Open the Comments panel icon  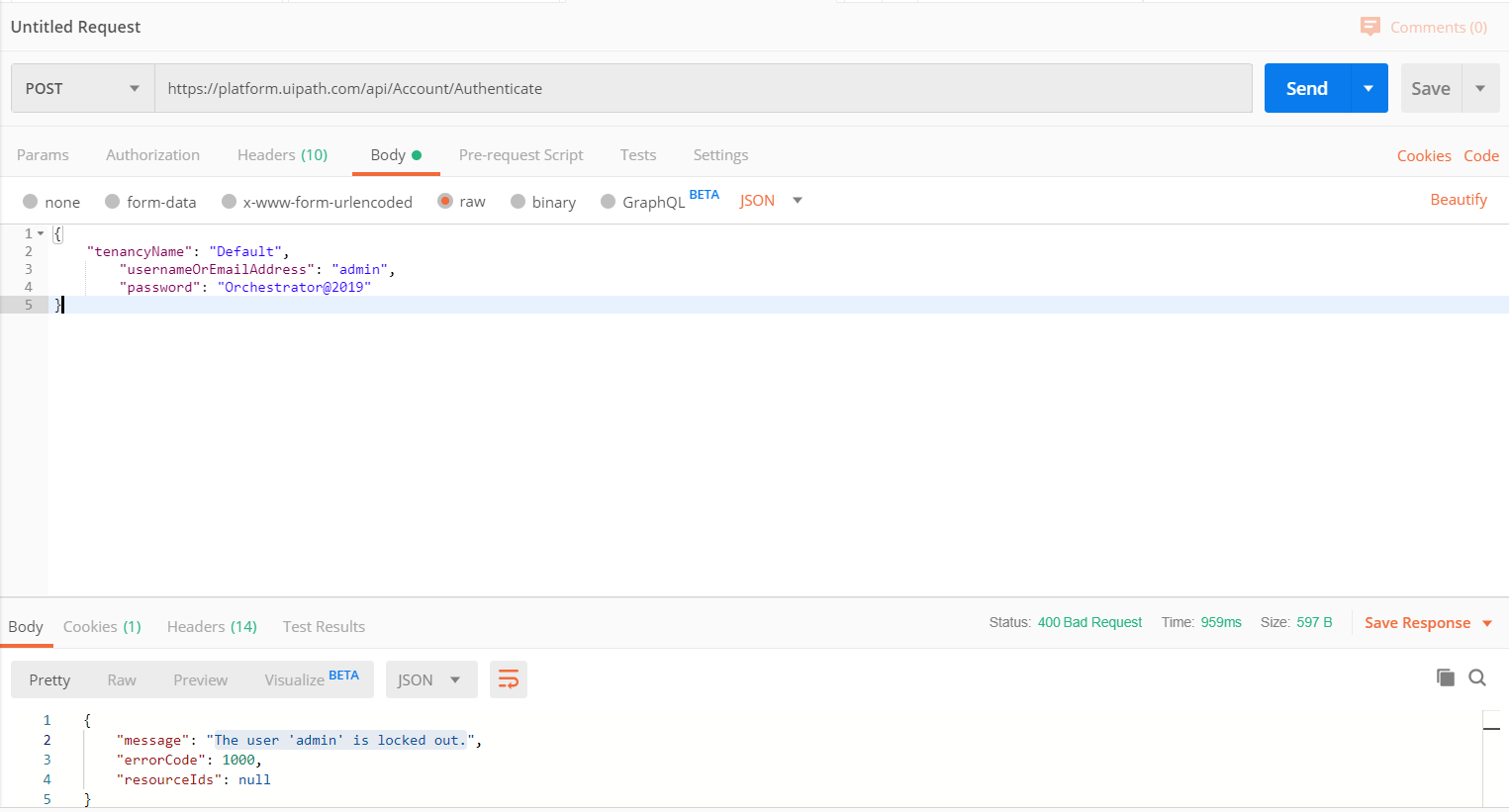tap(1369, 27)
